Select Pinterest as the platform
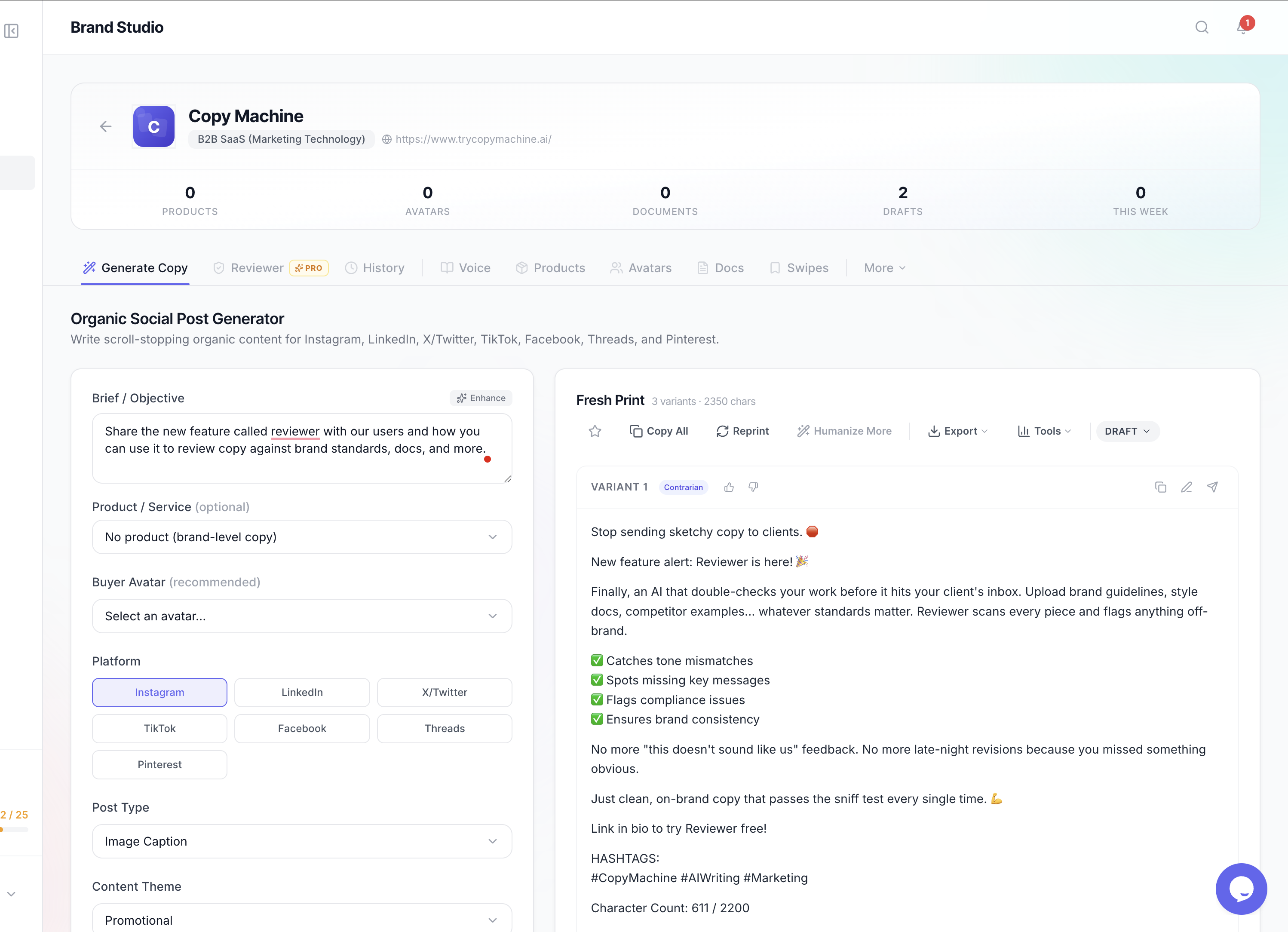The width and height of the screenshot is (1288, 932). [x=159, y=764]
